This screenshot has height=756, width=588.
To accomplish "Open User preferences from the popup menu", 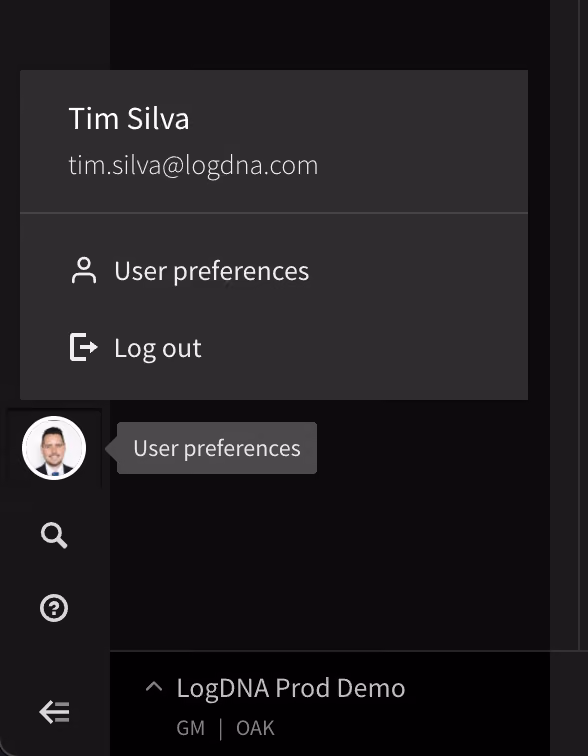I will pos(274,270).
